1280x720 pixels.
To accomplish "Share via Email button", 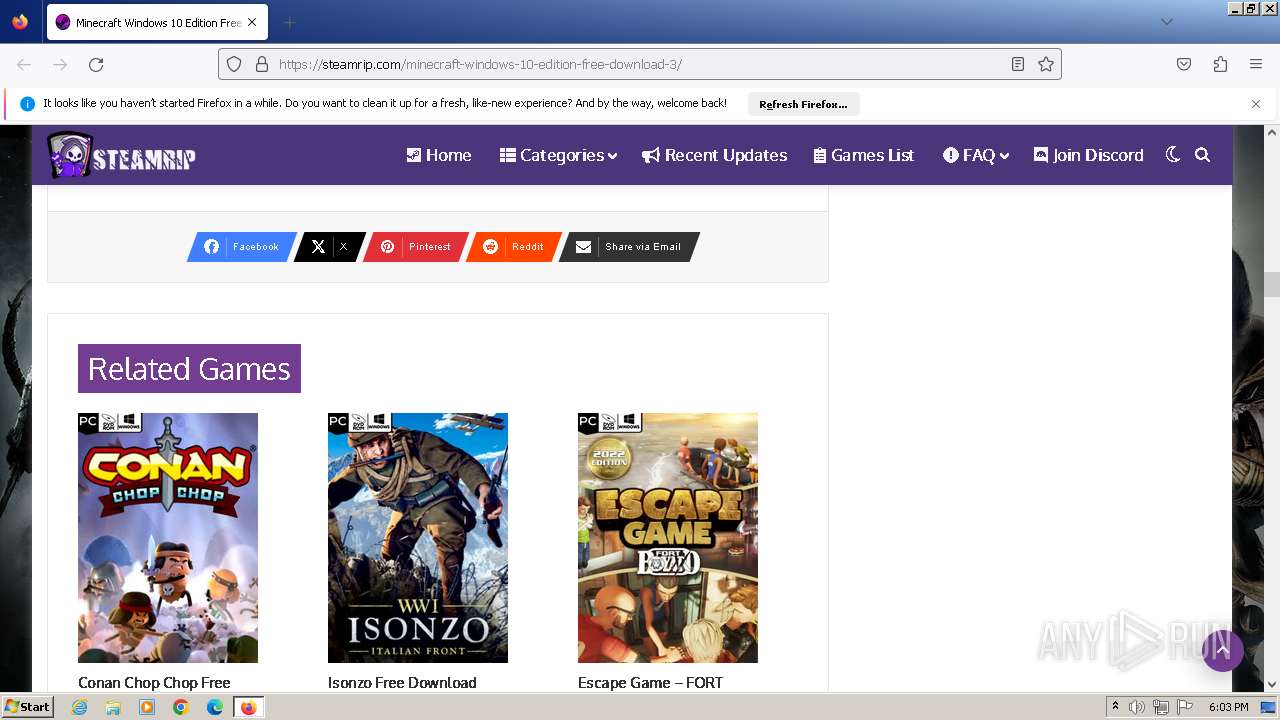I will click(x=629, y=247).
